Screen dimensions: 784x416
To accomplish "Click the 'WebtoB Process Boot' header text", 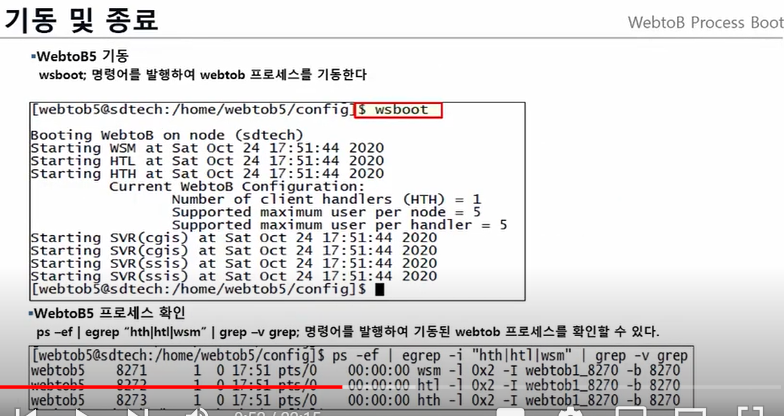I will [x=706, y=22].
